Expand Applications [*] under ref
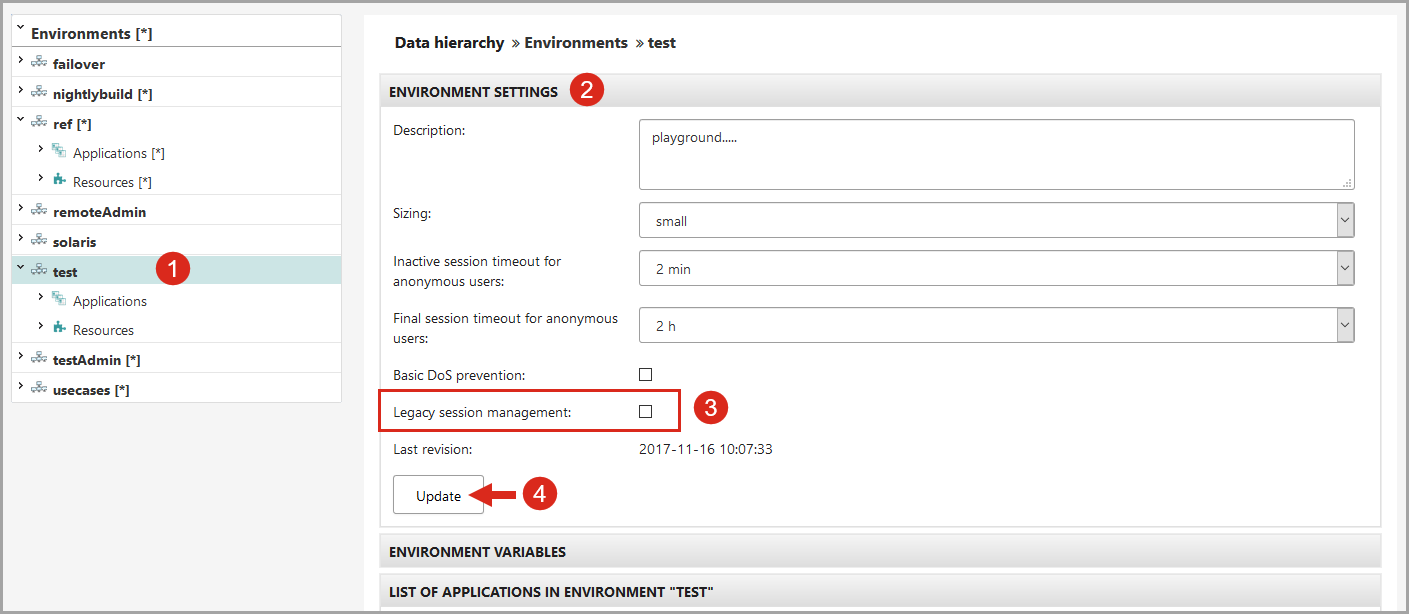This screenshot has width=1409, height=614. pos(41,149)
